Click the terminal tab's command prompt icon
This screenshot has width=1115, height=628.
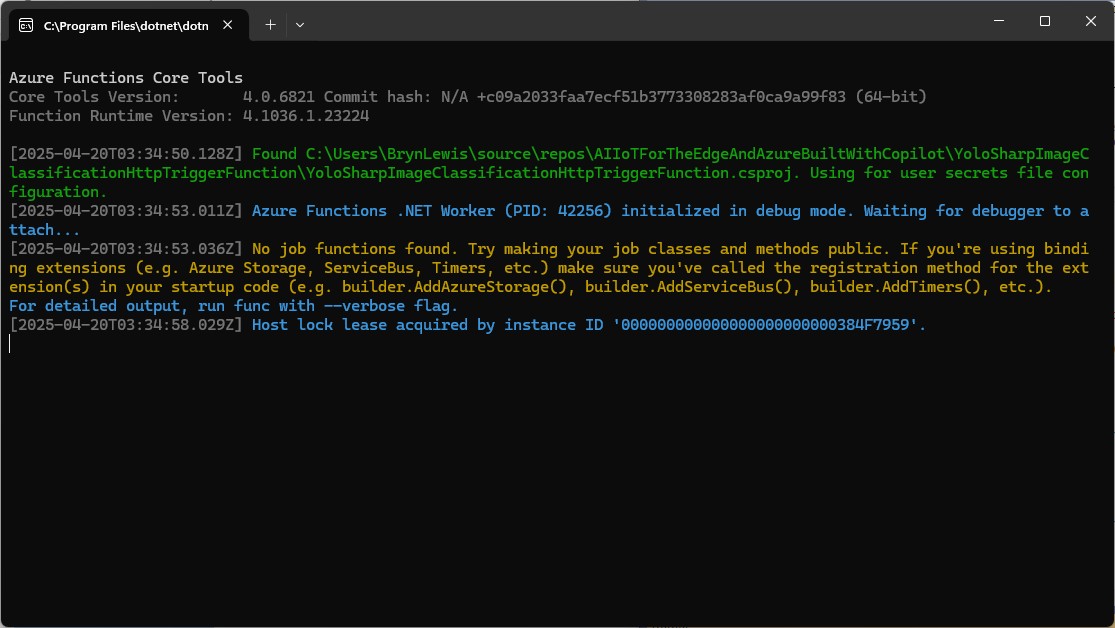tap(26, 25)
